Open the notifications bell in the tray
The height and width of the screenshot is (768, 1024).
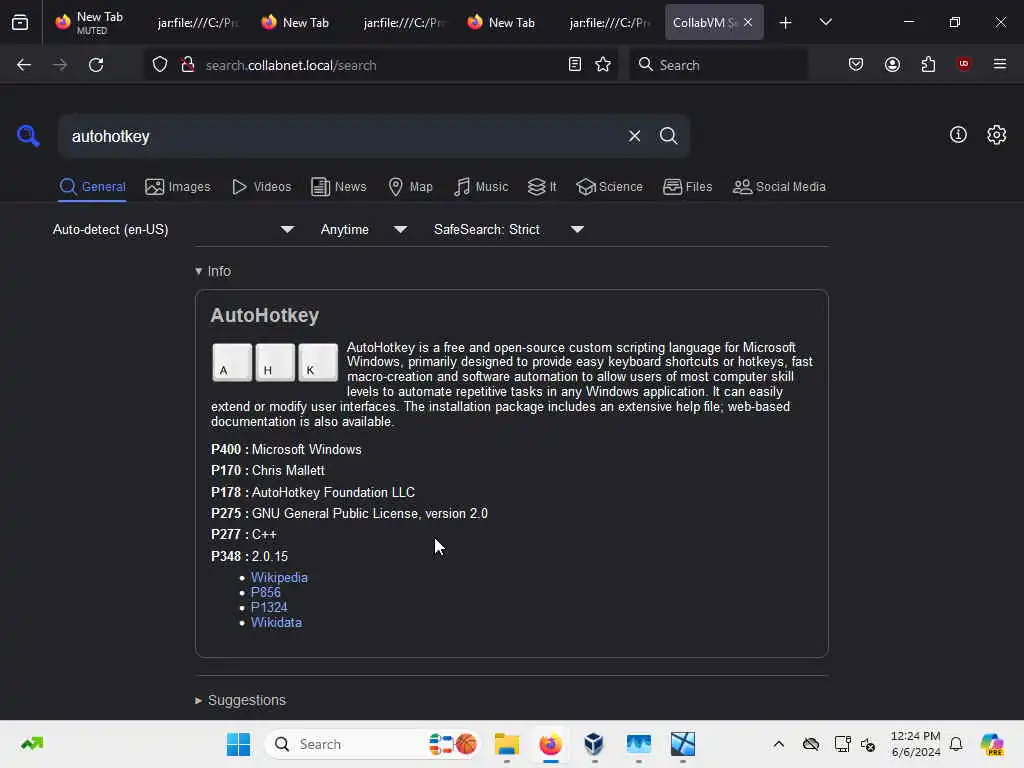(x=956, y=744)
